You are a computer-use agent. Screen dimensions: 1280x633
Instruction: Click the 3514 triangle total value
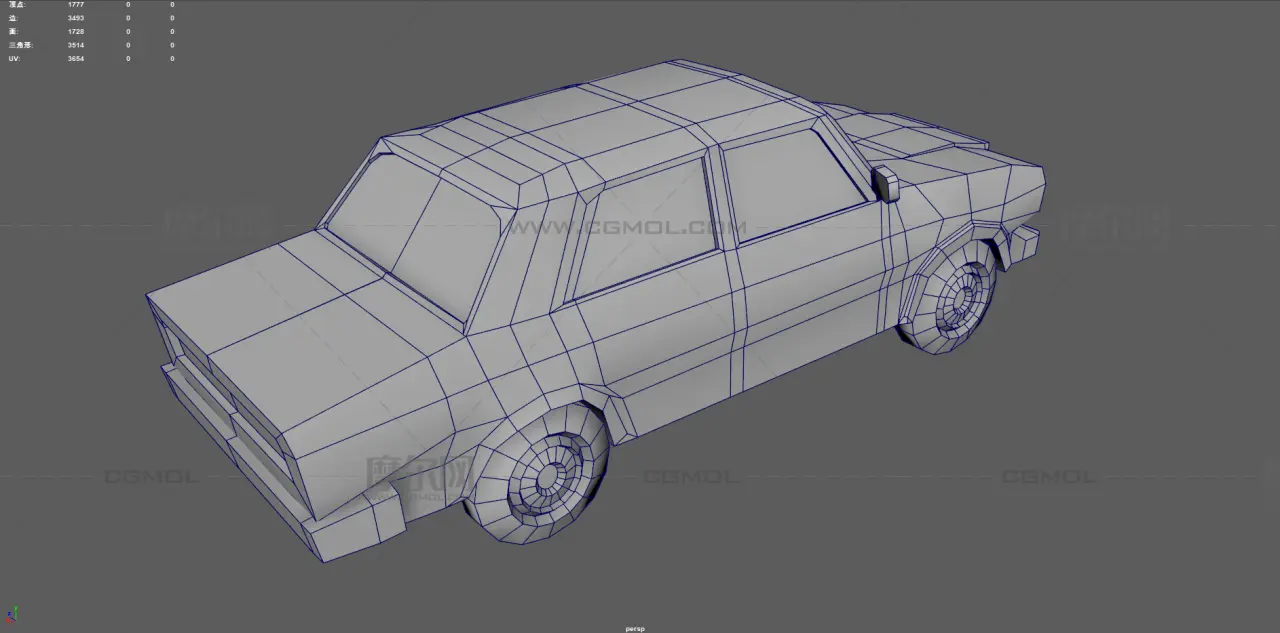pos(76,45)
